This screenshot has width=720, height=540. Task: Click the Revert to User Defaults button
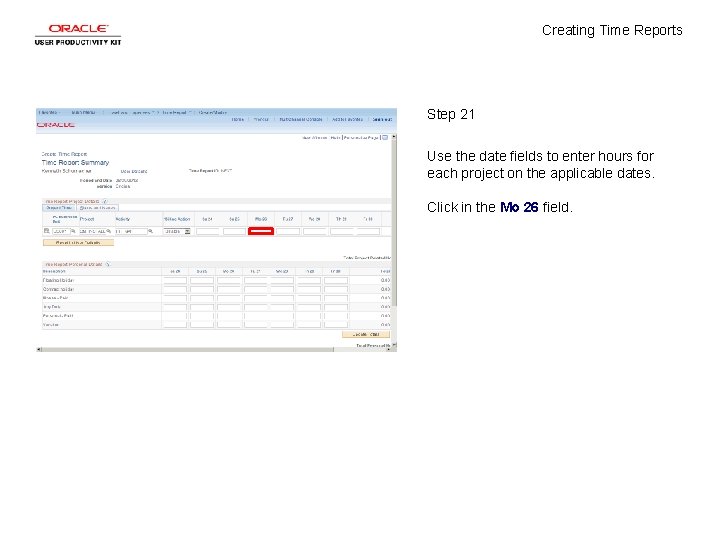click(x=78, y=242)
